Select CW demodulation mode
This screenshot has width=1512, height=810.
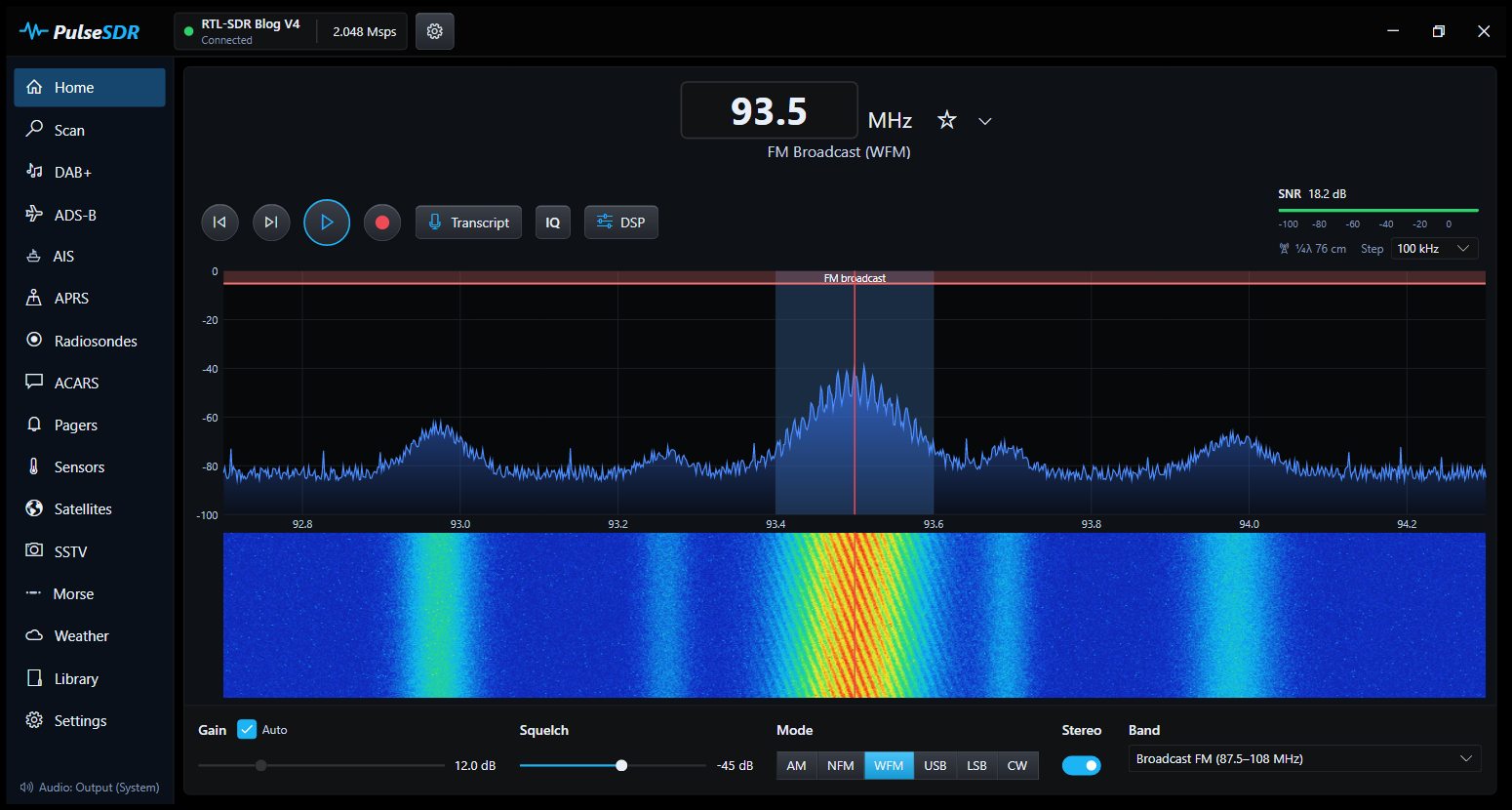point(1017,765)
